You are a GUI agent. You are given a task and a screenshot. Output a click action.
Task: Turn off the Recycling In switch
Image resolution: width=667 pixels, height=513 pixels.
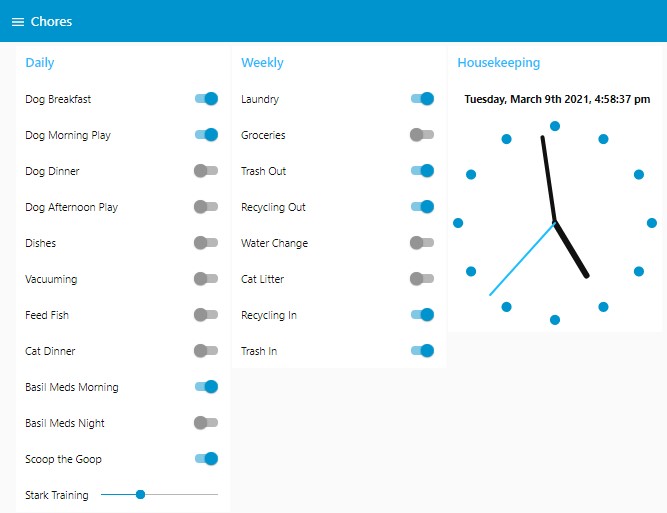coord(422,315)
